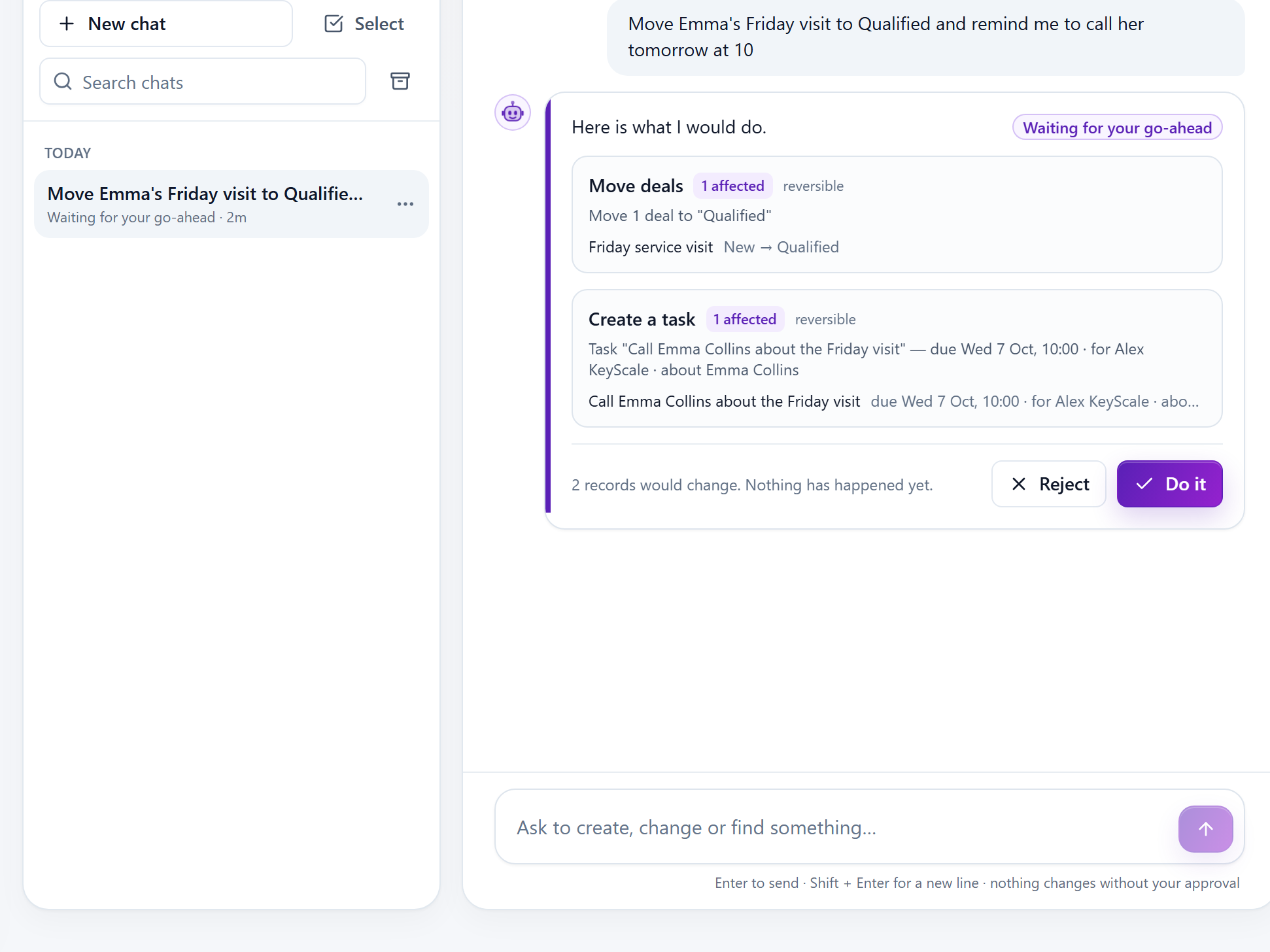Viewport: 1270px width, 952px height.
Task: Click the 1 affected badge beside Move deals
Action: point(732,186)
